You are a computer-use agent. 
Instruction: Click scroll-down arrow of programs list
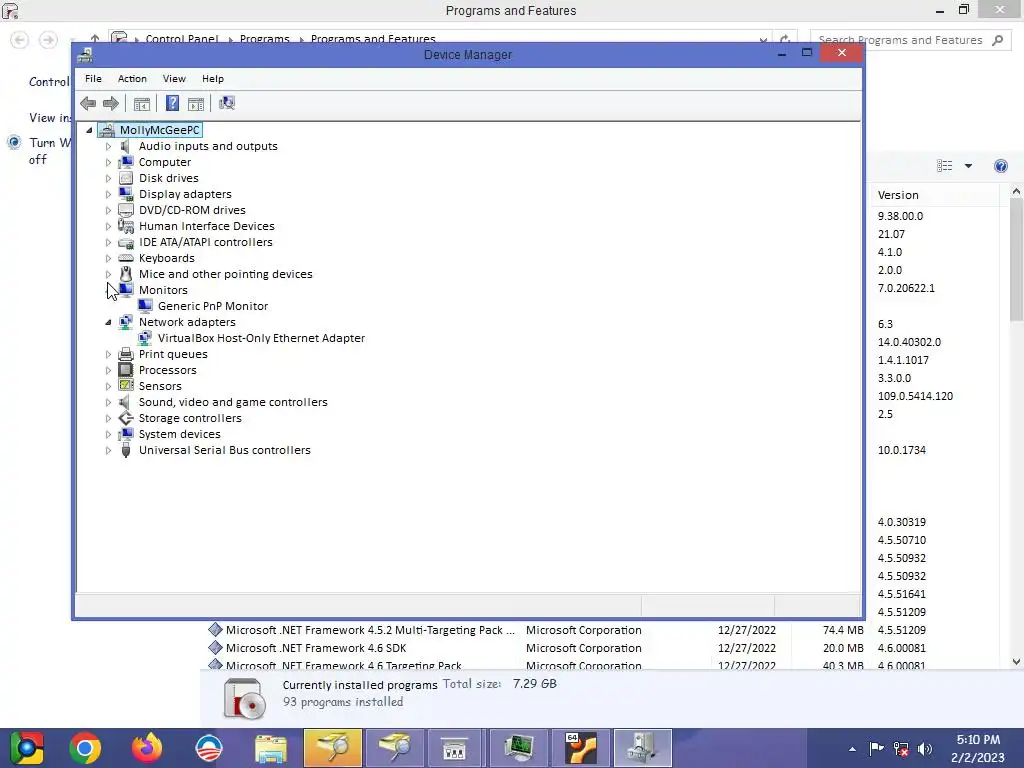(1016, 662)
